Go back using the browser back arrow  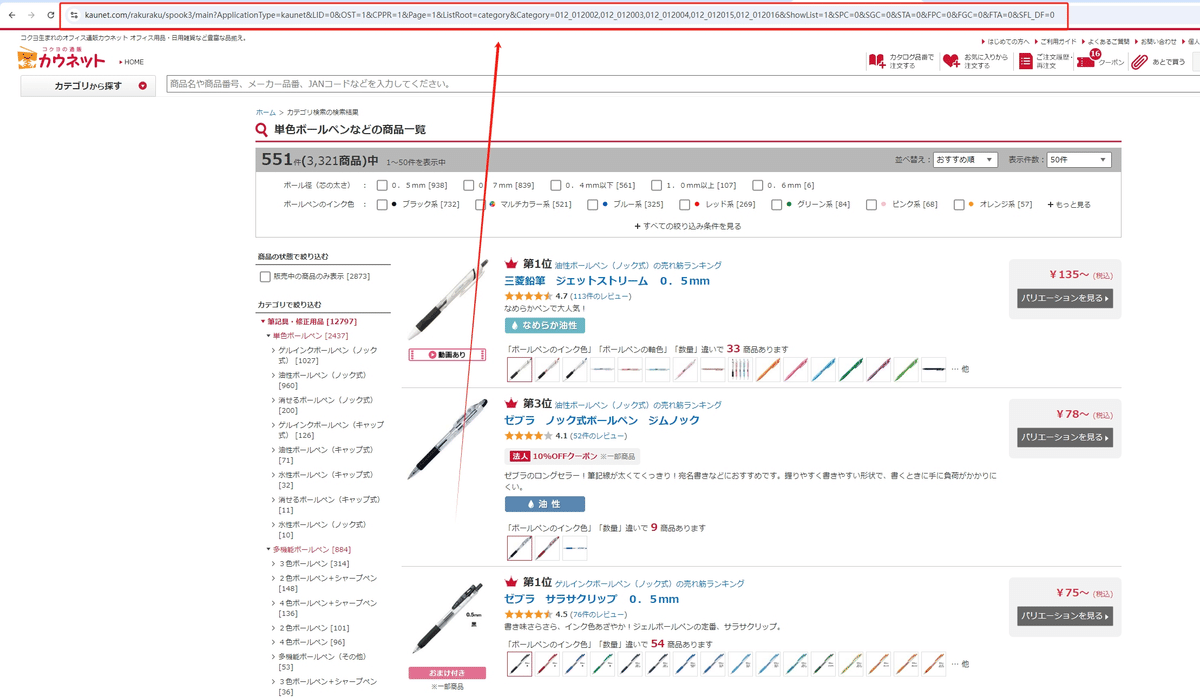pos(11,15)
